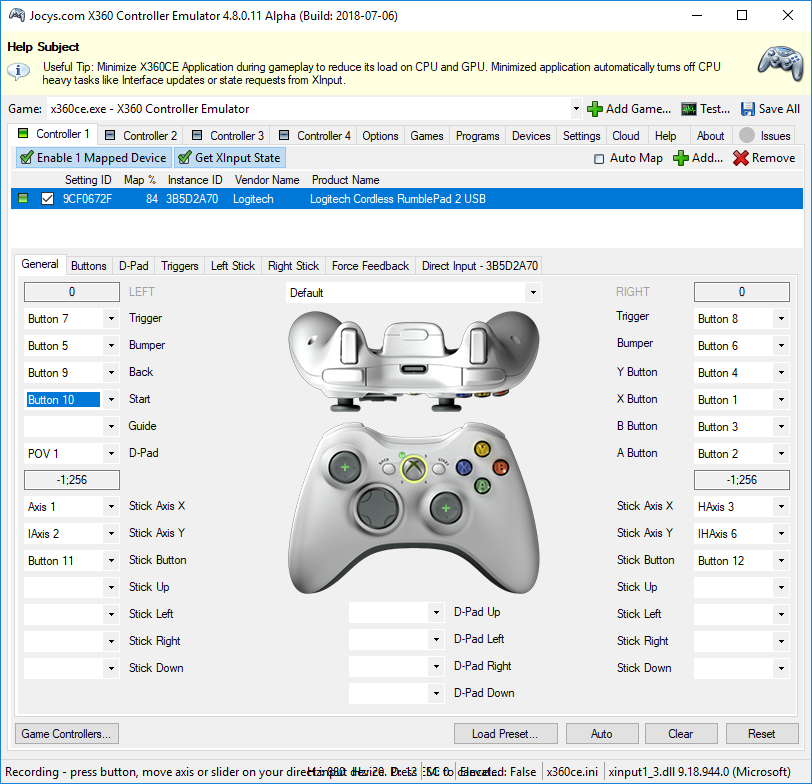Screen dimensions: 812x784
Task: Open the Default preset dropdown
Action: 533,293
